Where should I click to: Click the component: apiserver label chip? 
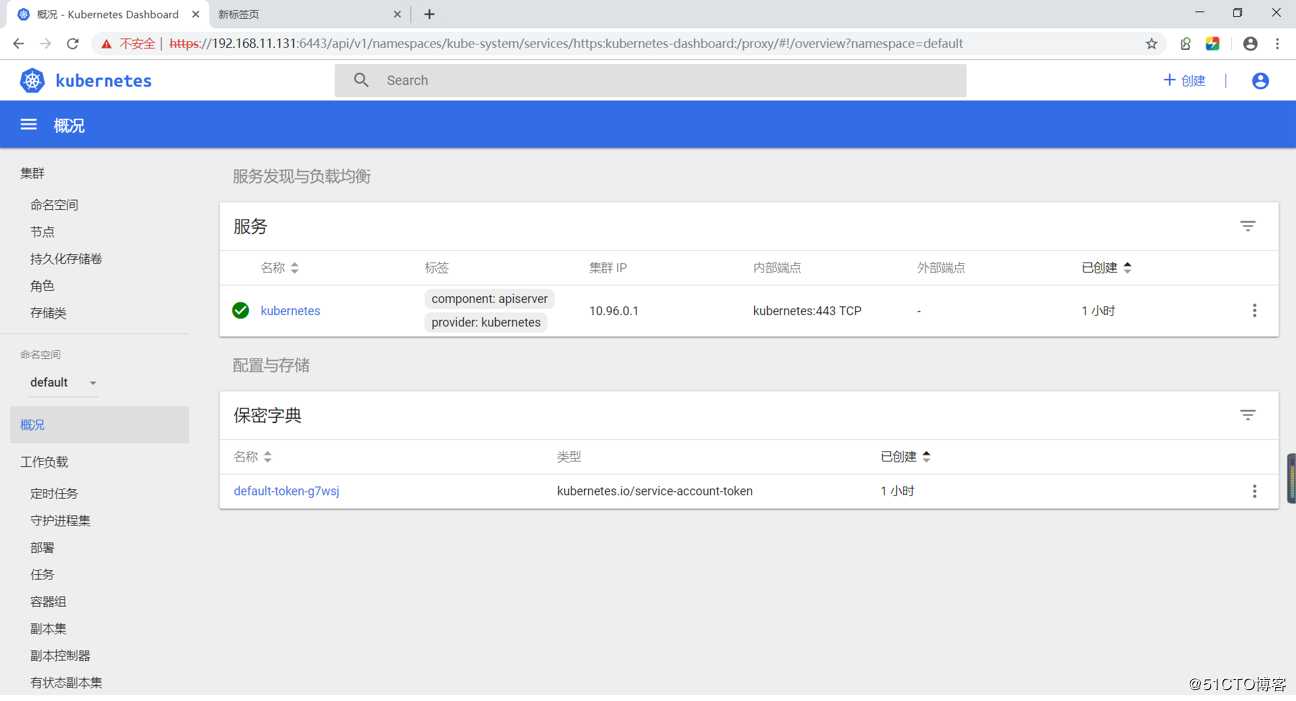pyautogui.click(x=489, y=299)
